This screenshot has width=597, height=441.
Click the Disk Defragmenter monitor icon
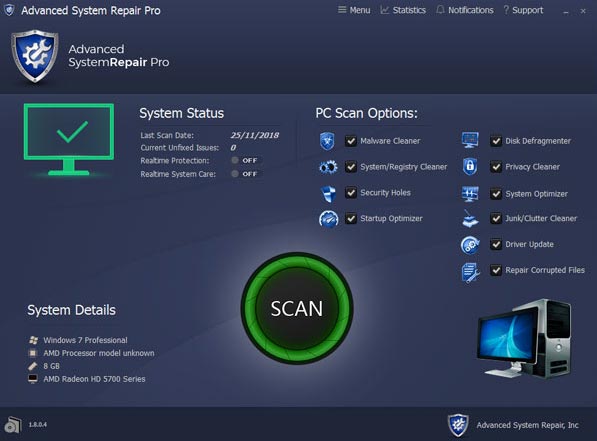point(470,140)
